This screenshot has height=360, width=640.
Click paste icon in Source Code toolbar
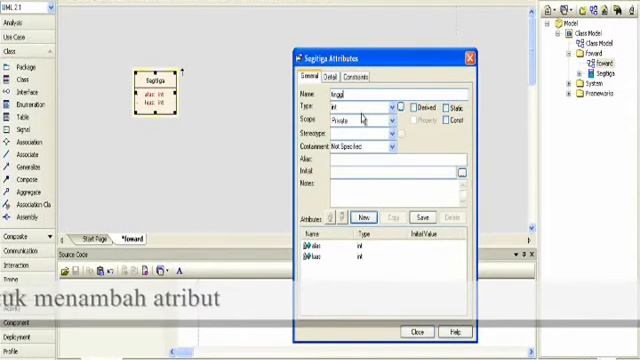100,271
